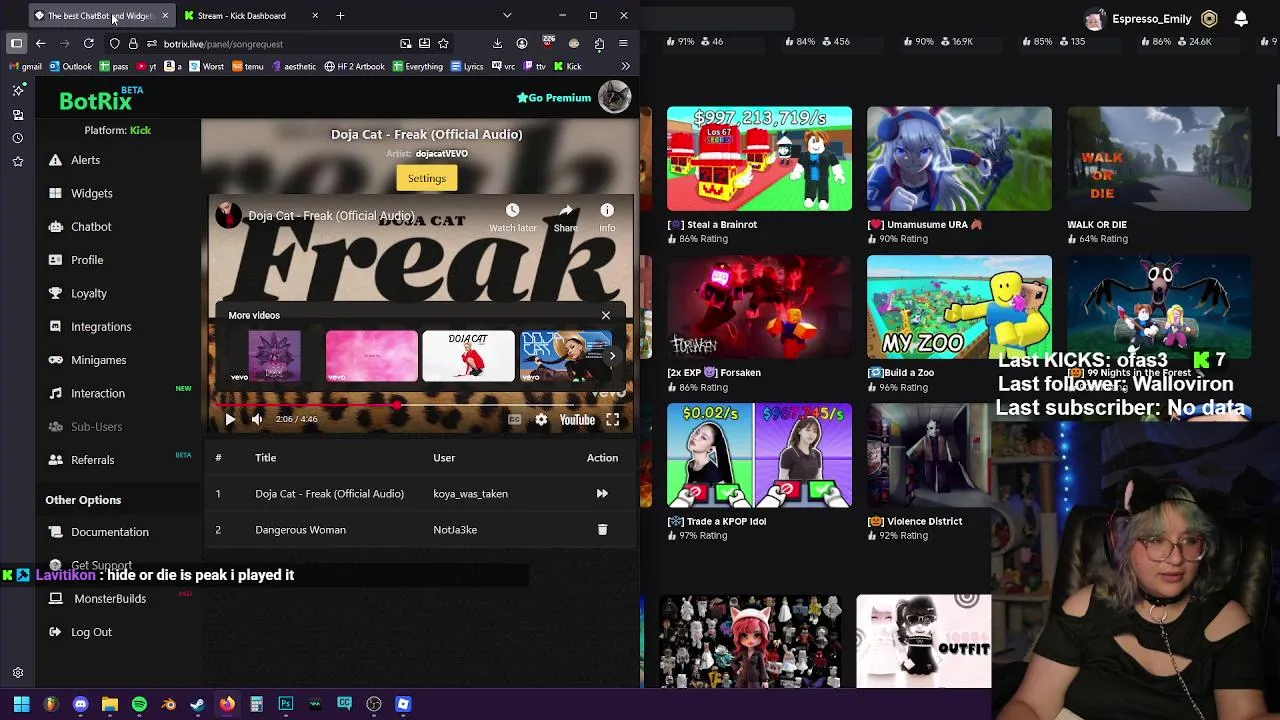Image resolution: width=1280 pixels, height=720 pixels.
Task: Open the Firefox hamburger menu
Action: [623, 44]
